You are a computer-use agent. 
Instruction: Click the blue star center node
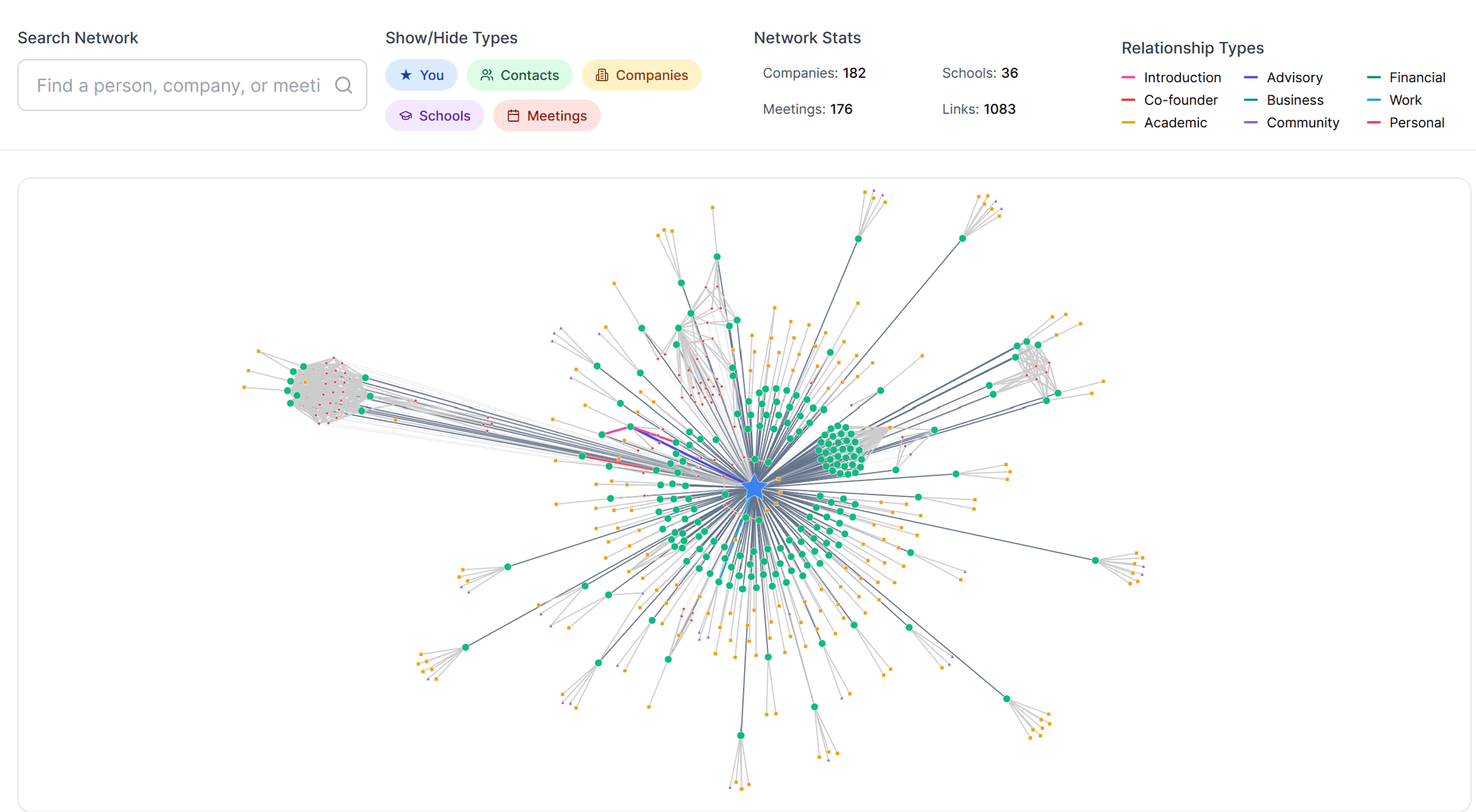coord(754,488)
